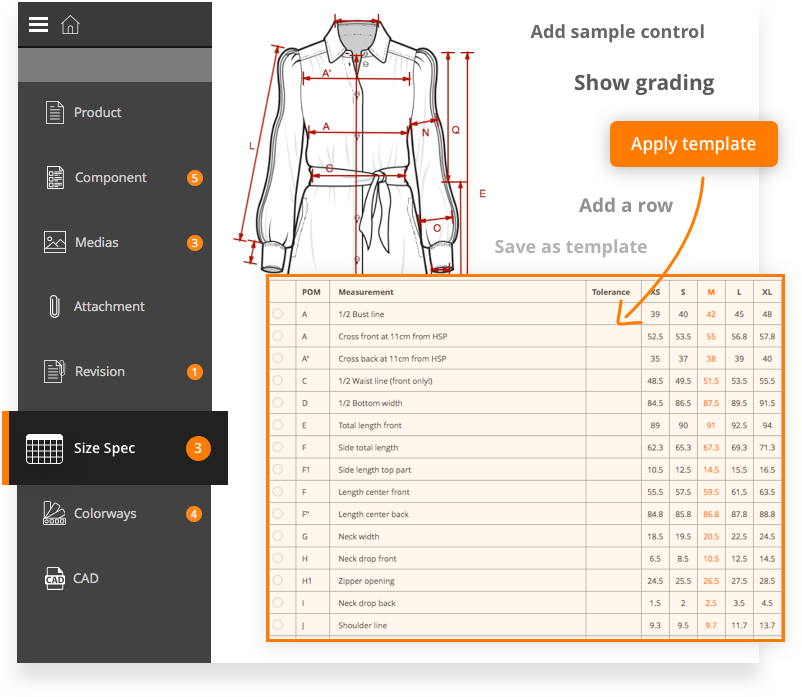The width and height of the screenshot is (802, 697).
Task: Click the Size Spec grid icon
Action: [44, 449]
